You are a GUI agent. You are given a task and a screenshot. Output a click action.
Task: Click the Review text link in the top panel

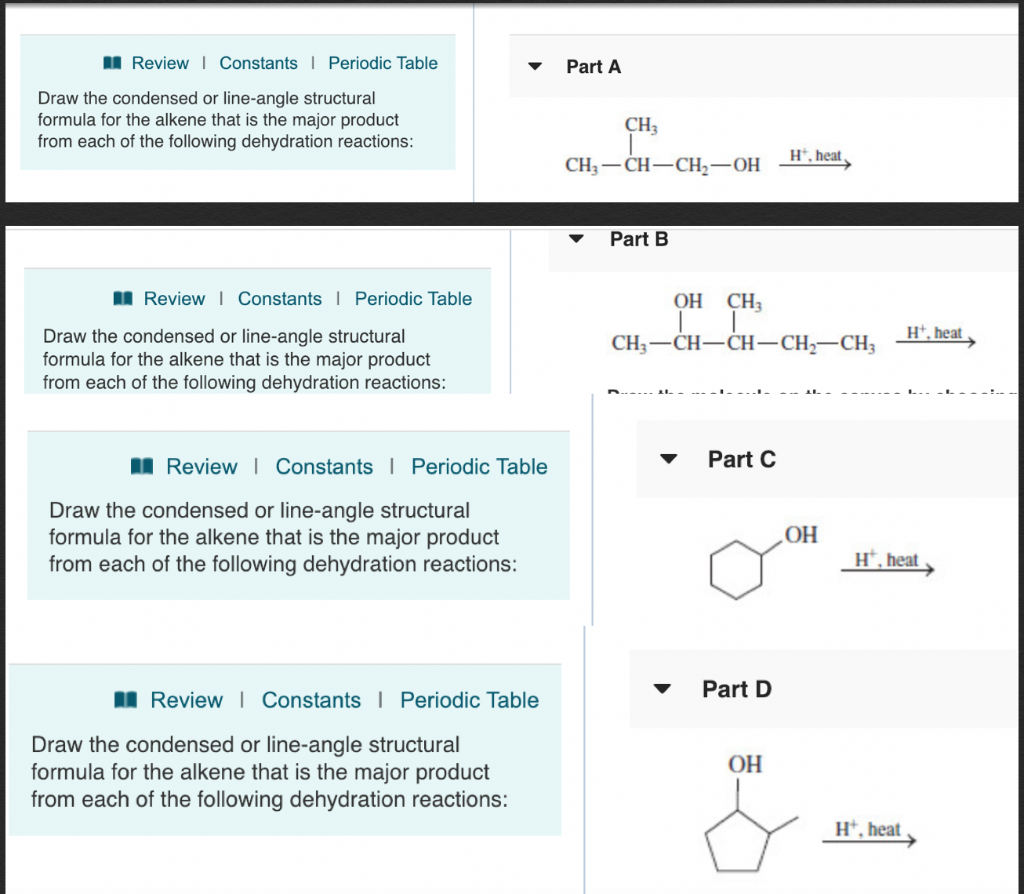[159, 63]
